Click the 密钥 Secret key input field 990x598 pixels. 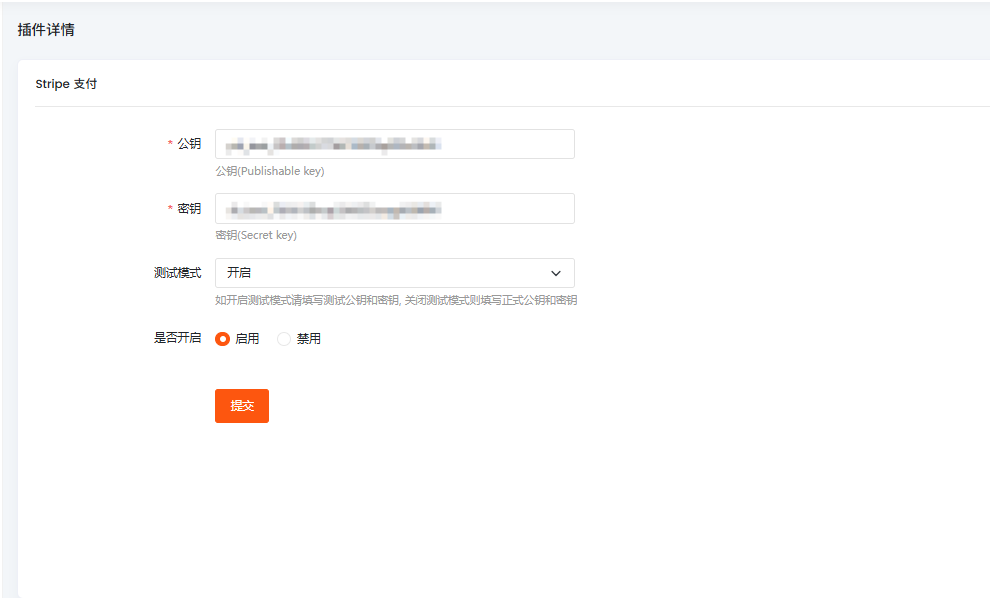(395, 208)
